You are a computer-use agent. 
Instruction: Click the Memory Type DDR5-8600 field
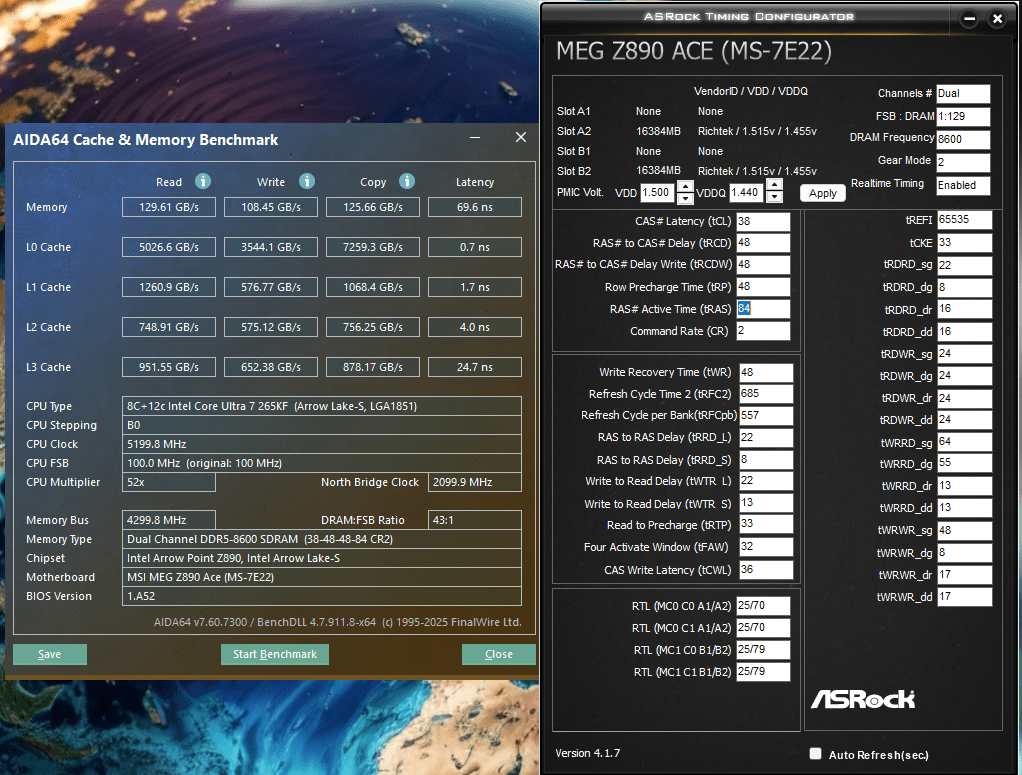tap(321, 539)
